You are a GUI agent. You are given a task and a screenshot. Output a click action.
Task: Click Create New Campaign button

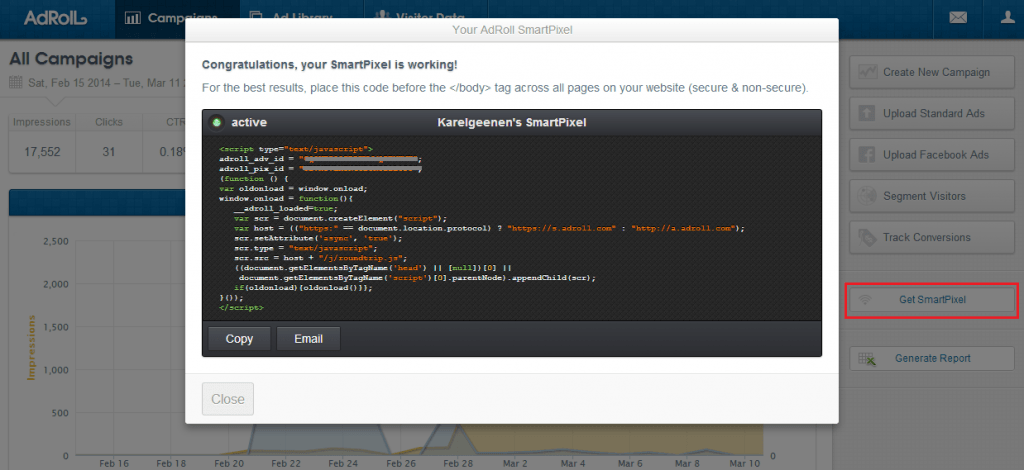pos(932,72)
